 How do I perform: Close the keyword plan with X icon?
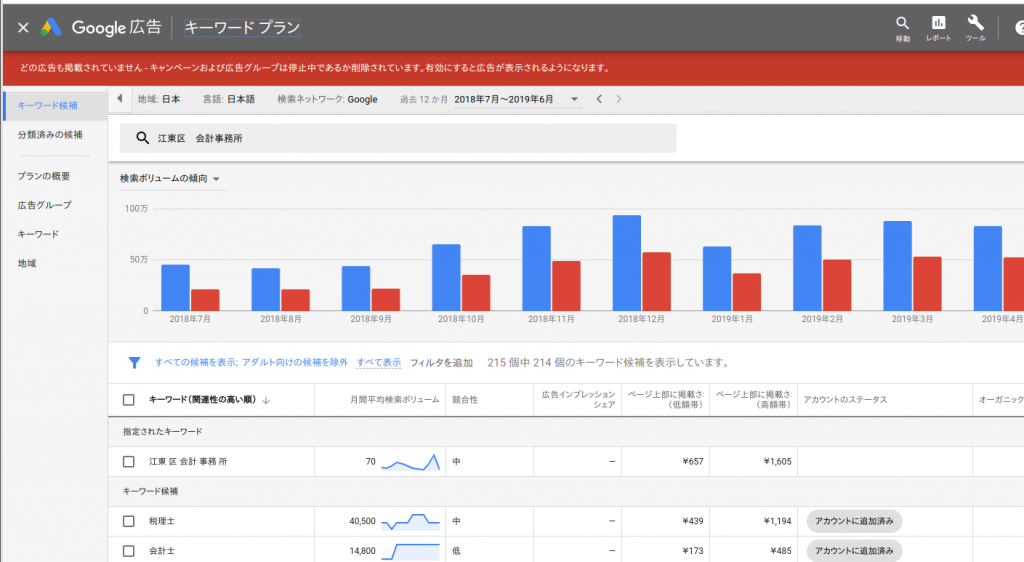click(x=23, y=27)
